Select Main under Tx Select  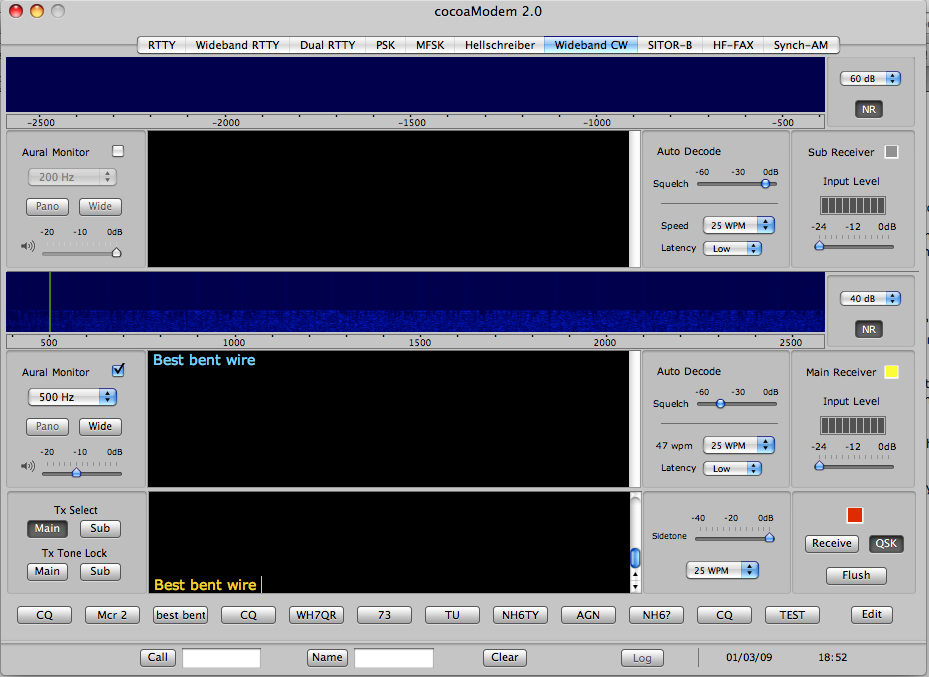point(47,528)
